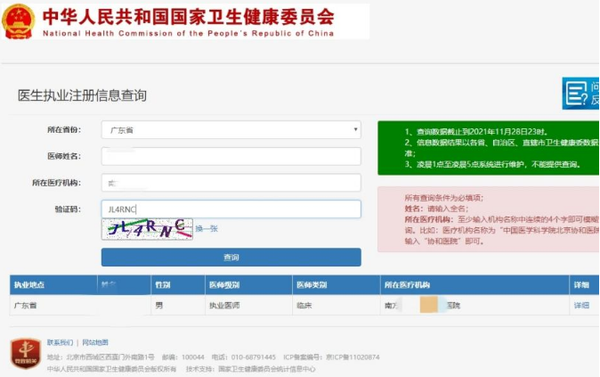Click the 医生执业注册信息查询 page heading

click(82, 95)
